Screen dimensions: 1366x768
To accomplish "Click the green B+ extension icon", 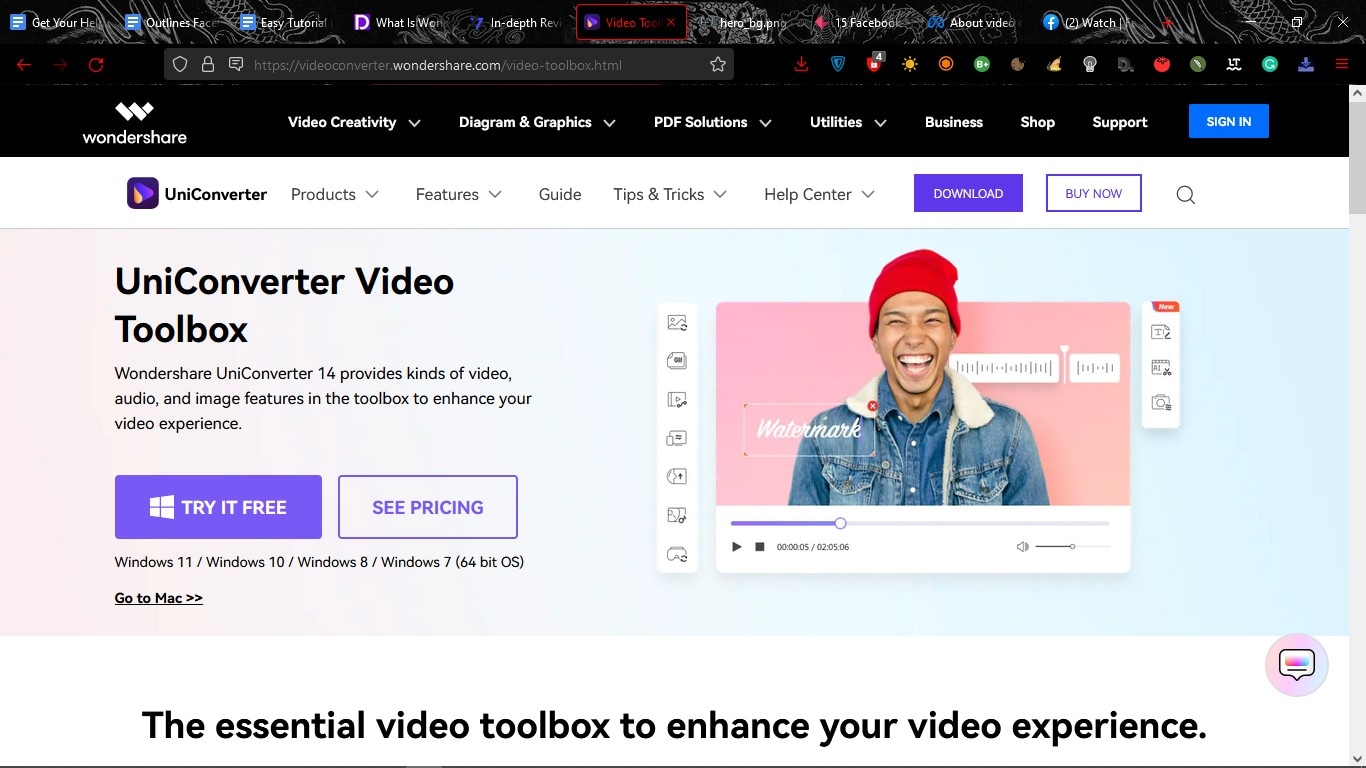I will coord(982,65).
